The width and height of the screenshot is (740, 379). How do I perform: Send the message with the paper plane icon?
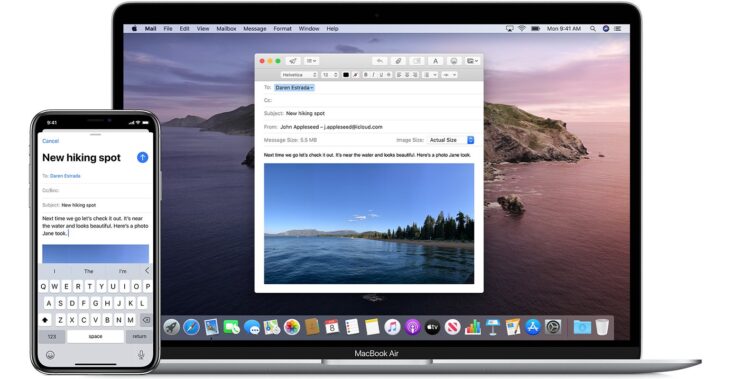coord(293,61)
